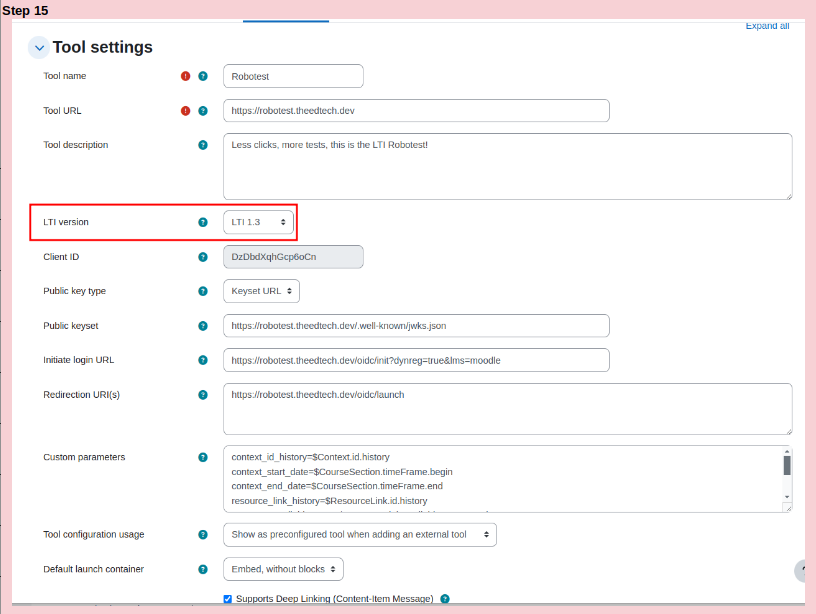The height and width of the screenshot is (614, 816).
Task: Click the Tool URL input field
Action: tap(416, 111)
